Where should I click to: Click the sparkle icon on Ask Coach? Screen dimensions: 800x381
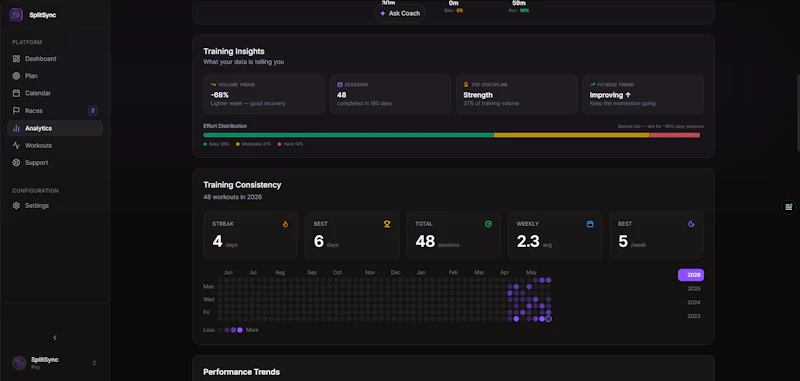tap(383, 13)
